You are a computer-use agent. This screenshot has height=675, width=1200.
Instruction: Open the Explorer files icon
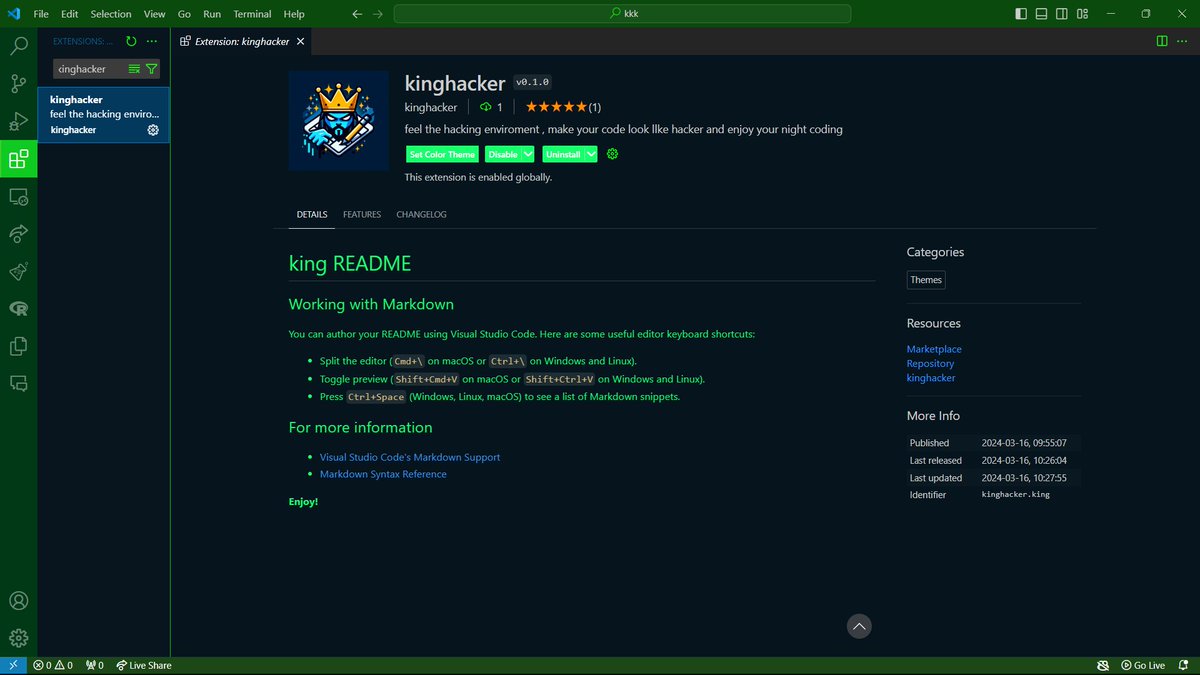(x=18, y=346)
